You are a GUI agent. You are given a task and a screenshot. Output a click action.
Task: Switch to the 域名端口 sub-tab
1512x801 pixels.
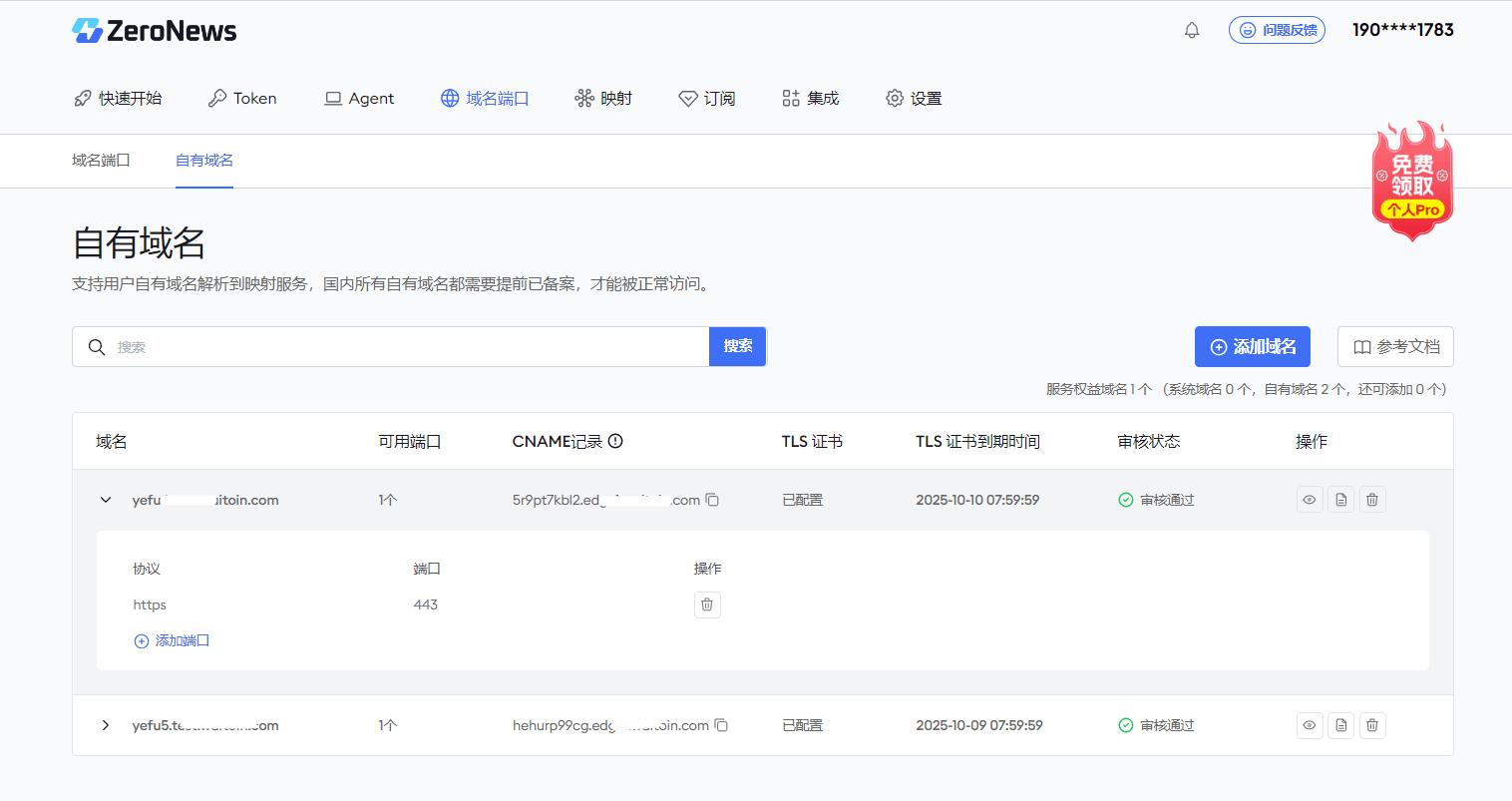coord(101,161)
